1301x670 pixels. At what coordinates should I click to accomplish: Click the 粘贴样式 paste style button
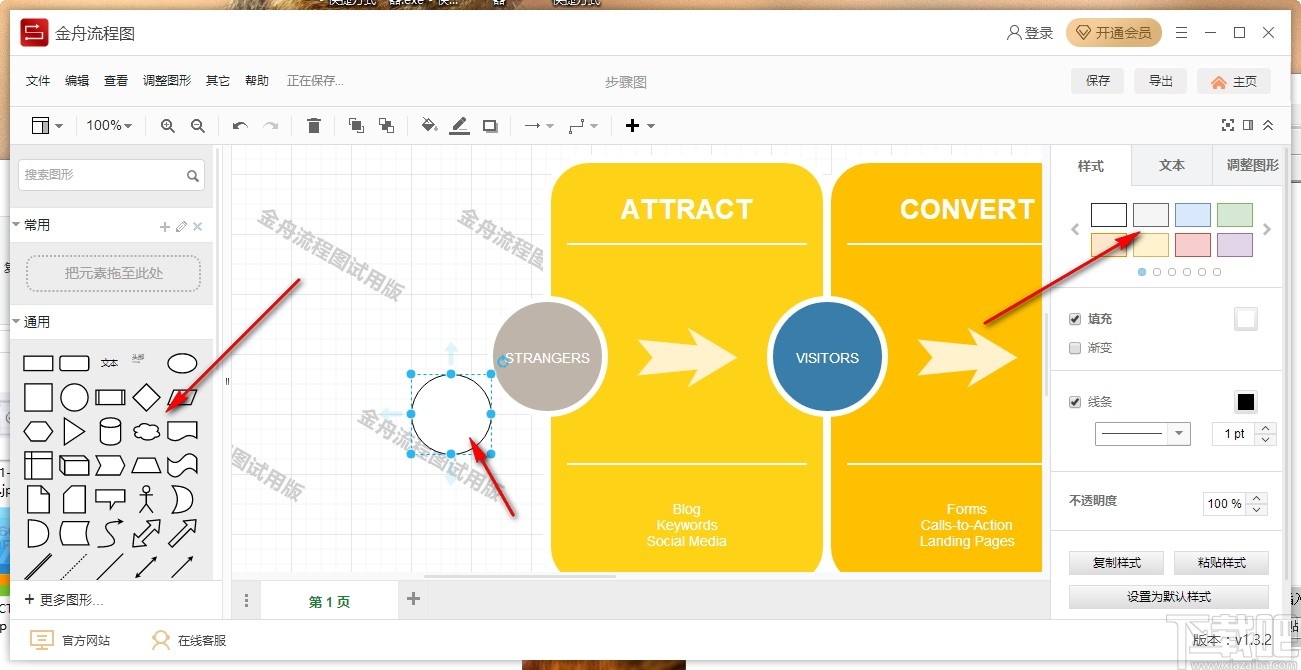(1221, 563)
